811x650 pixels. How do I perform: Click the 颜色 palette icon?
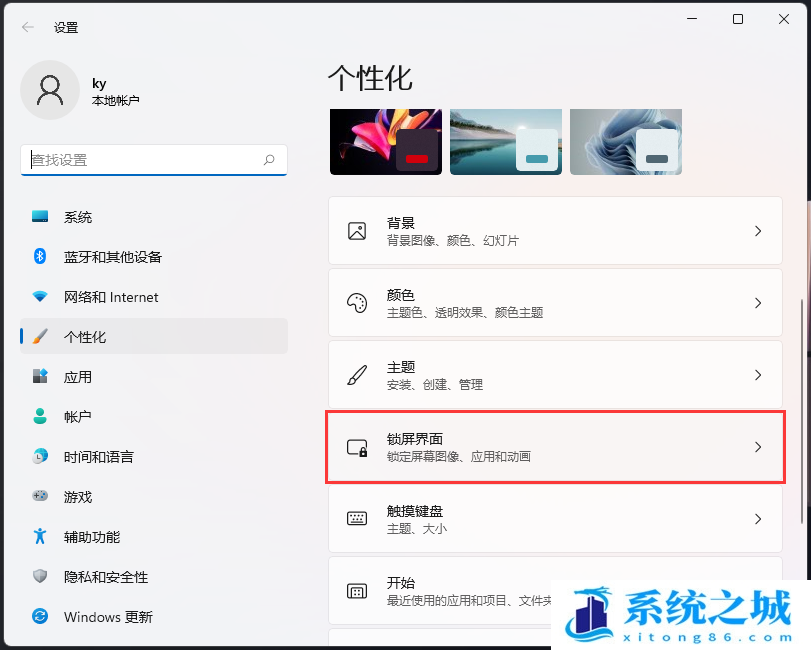click(357, 303)
